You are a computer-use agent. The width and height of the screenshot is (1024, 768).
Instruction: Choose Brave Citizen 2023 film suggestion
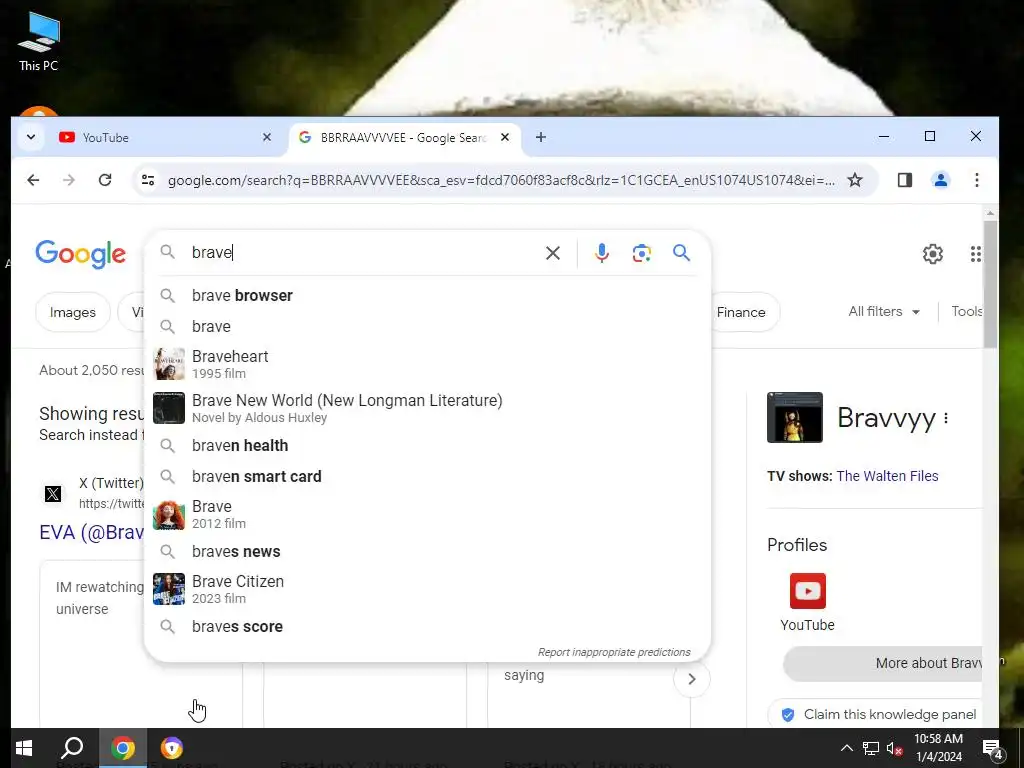(427, 589)
